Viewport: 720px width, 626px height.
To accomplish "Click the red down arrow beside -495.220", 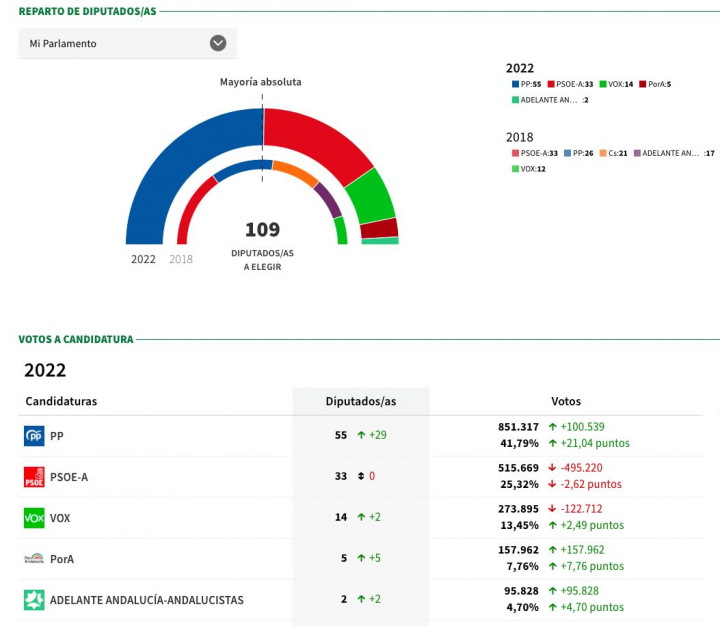I will pyautogui.click(x=552, y=468).
